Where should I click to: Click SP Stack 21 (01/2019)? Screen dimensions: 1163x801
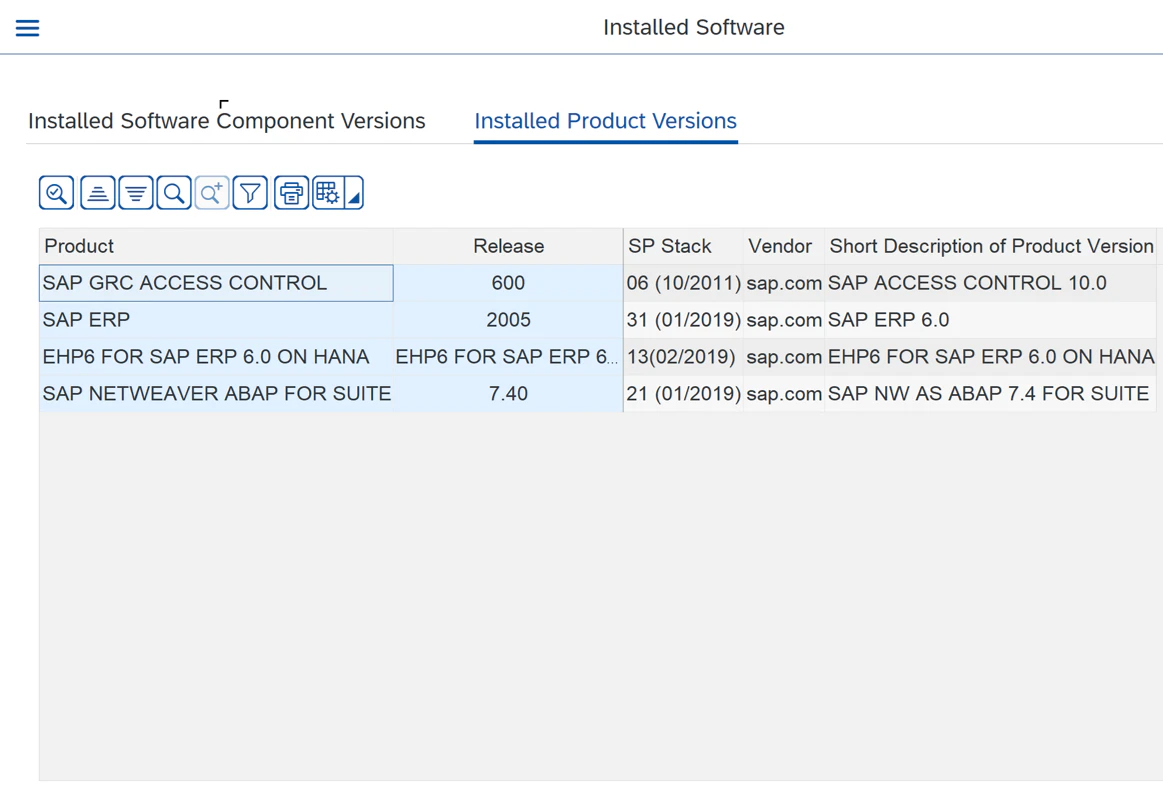coord(683,393)
